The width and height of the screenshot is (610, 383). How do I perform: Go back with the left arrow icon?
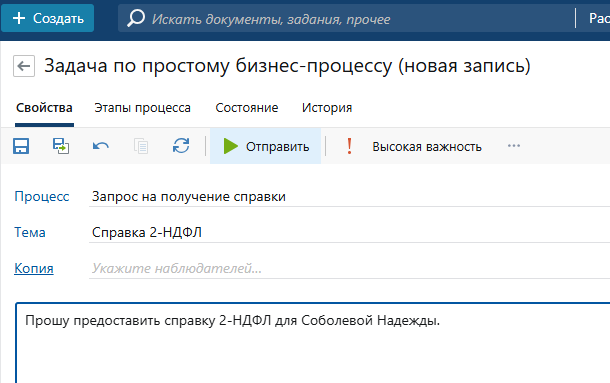[24, 66]
